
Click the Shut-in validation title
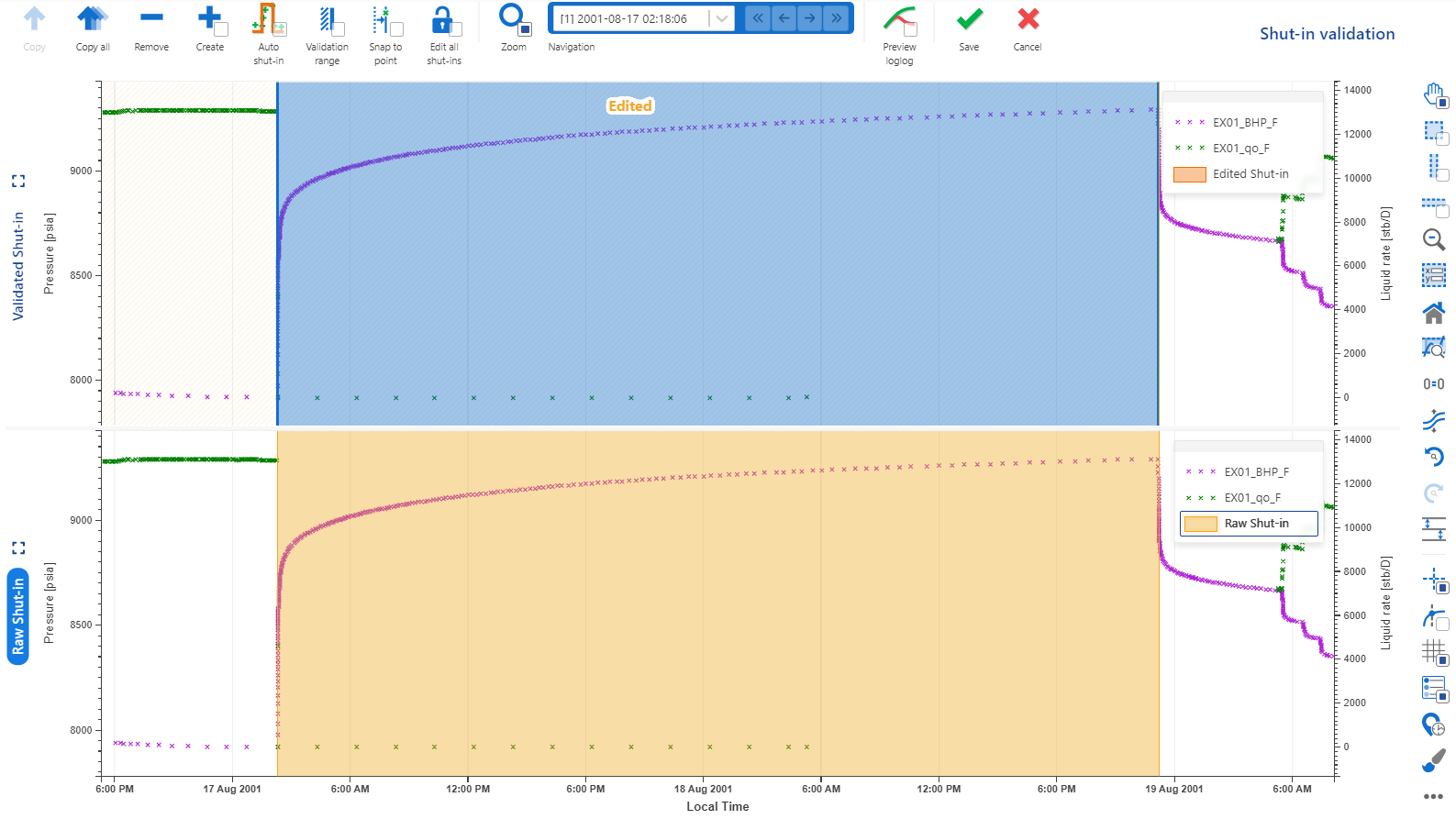(1327, 34)
